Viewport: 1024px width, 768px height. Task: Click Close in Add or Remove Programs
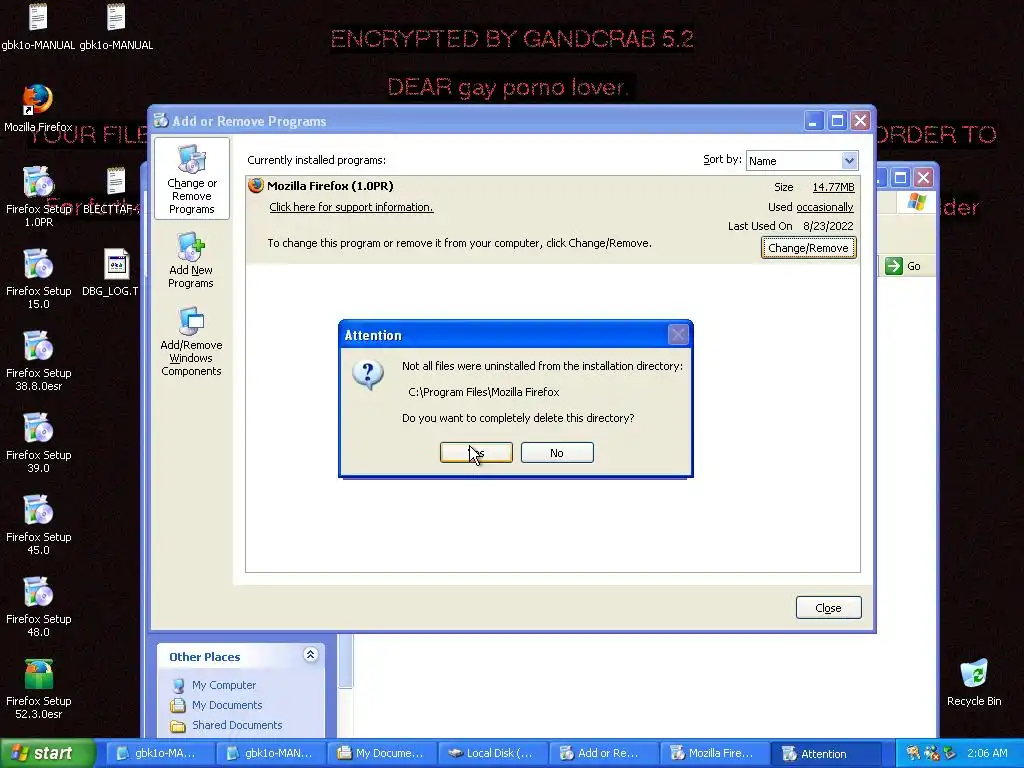click(829, 608)
